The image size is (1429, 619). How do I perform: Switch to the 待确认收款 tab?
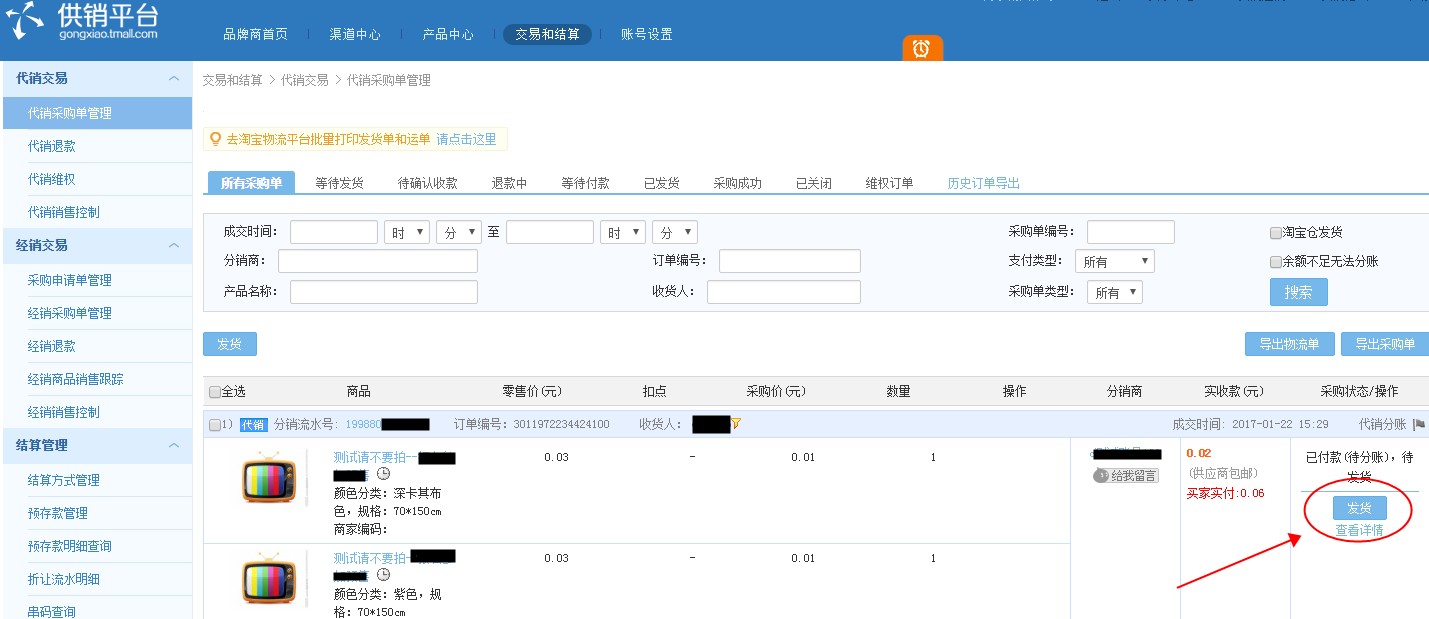pos(428,184)
